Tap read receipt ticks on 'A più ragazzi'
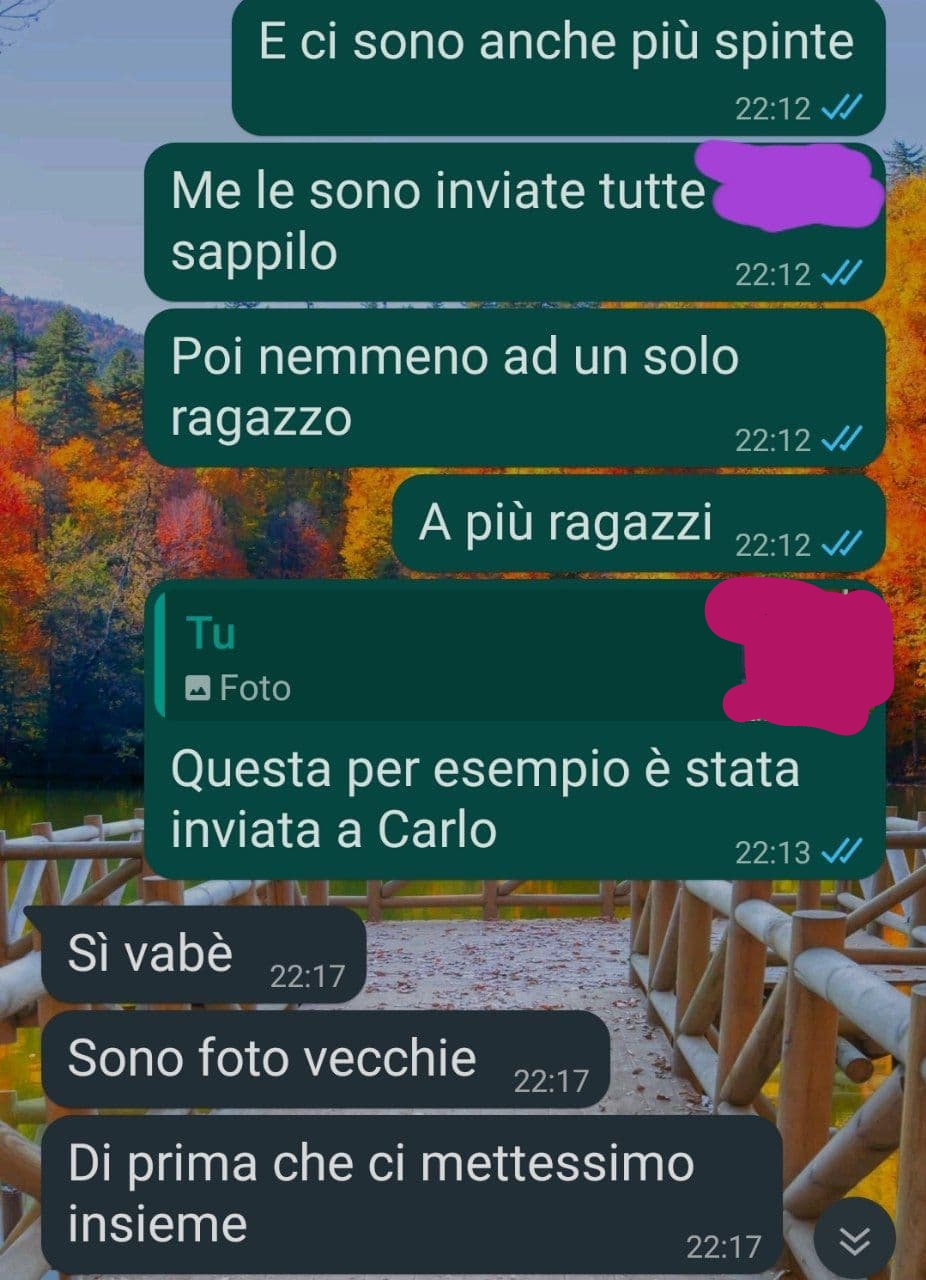The image size is (926, 1280). click(x=841, y=544)
